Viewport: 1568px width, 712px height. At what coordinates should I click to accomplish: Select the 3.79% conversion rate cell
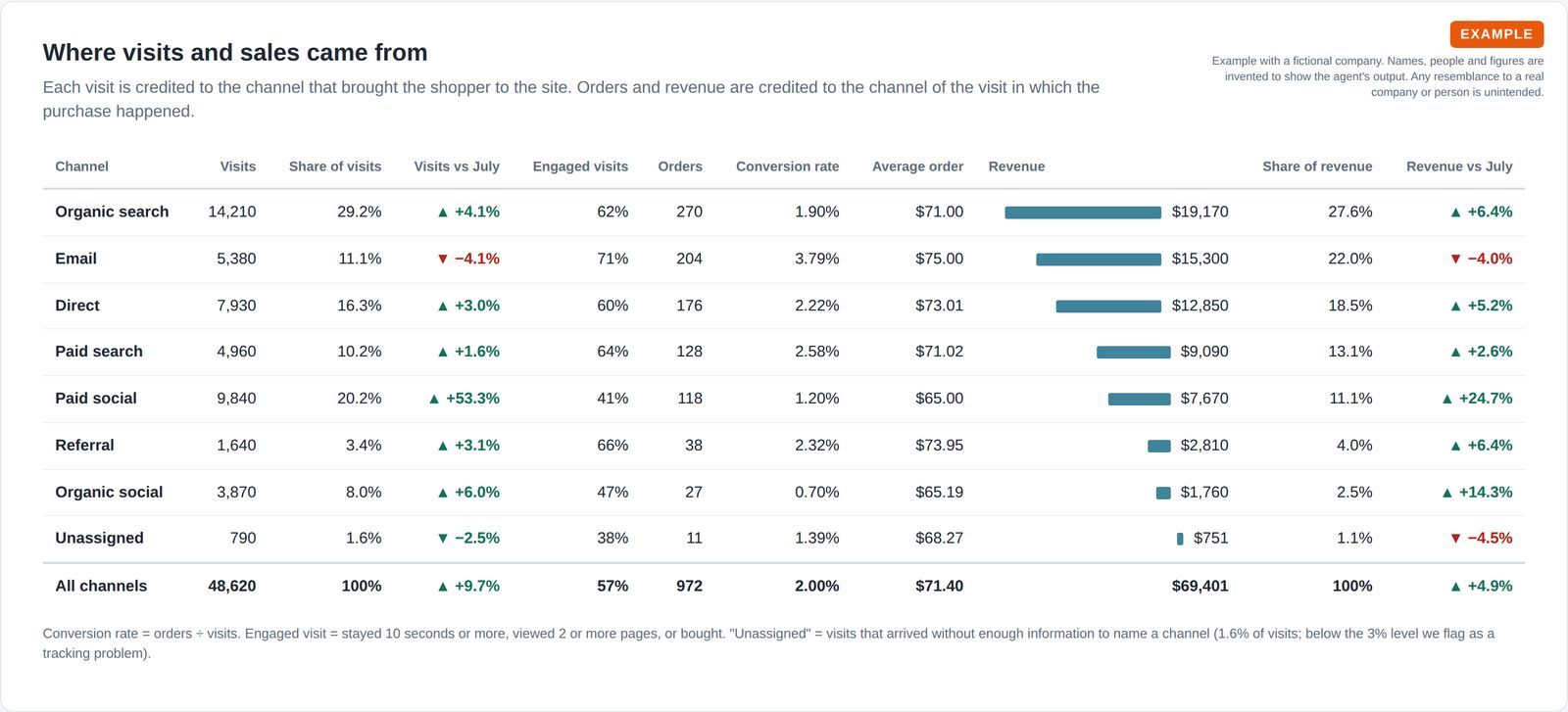point(817,259)
